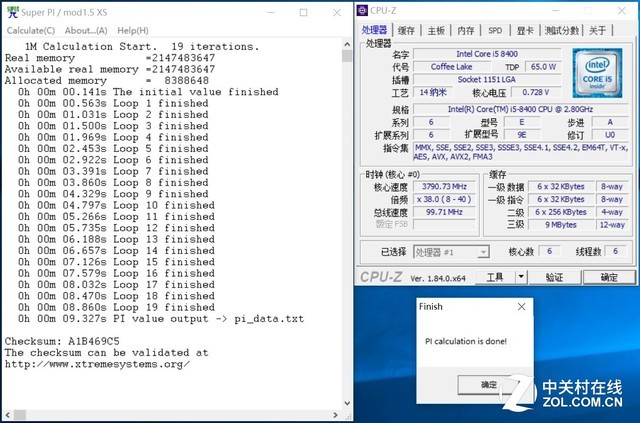The image size is (640, 423).
Task: Close the CPU-Z window
Action: click(x=622, y=11)
